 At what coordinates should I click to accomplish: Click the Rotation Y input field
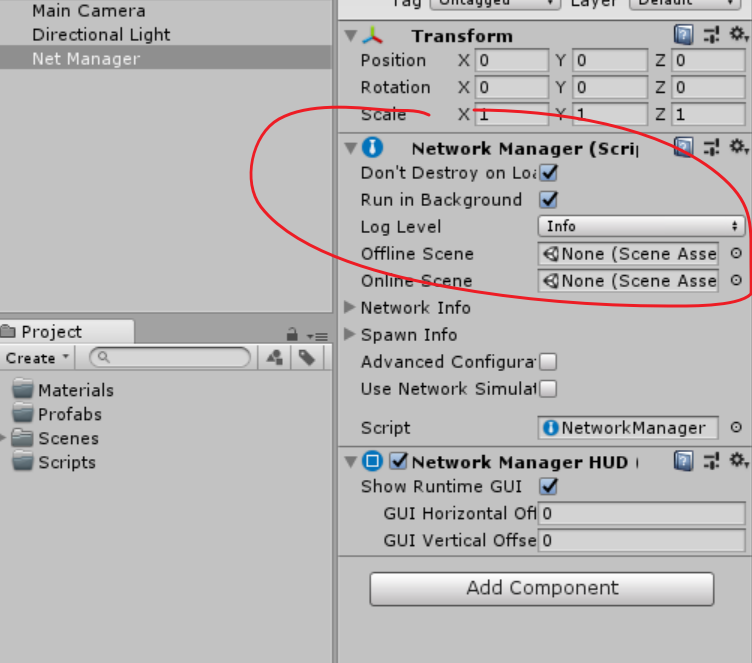pos(610,87)
